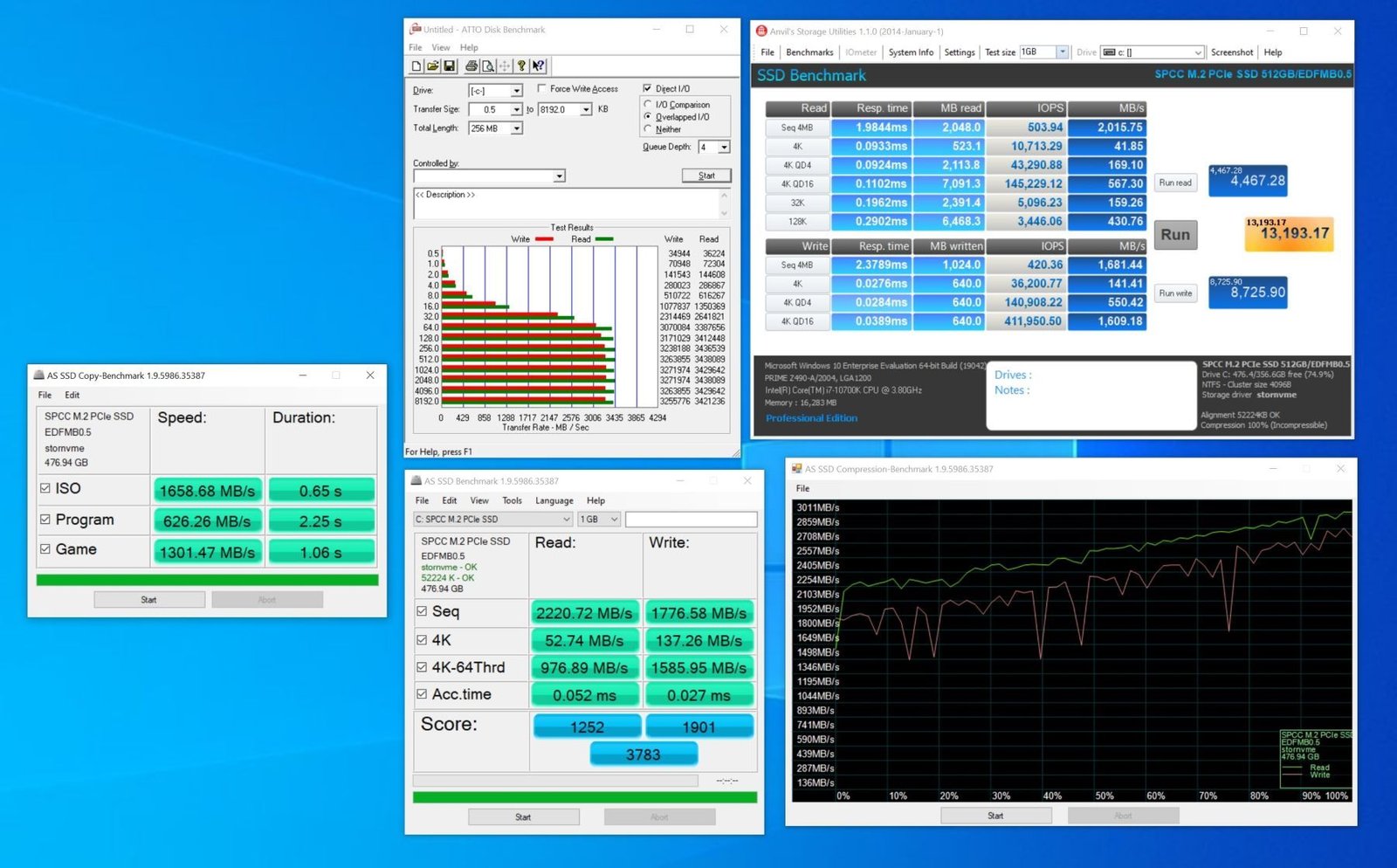Toggle the 4K-64Thrd checkbox in AS SSD
Image resolution: width=1397 pixels, height=868 pixels.
(x=422, y=667)
